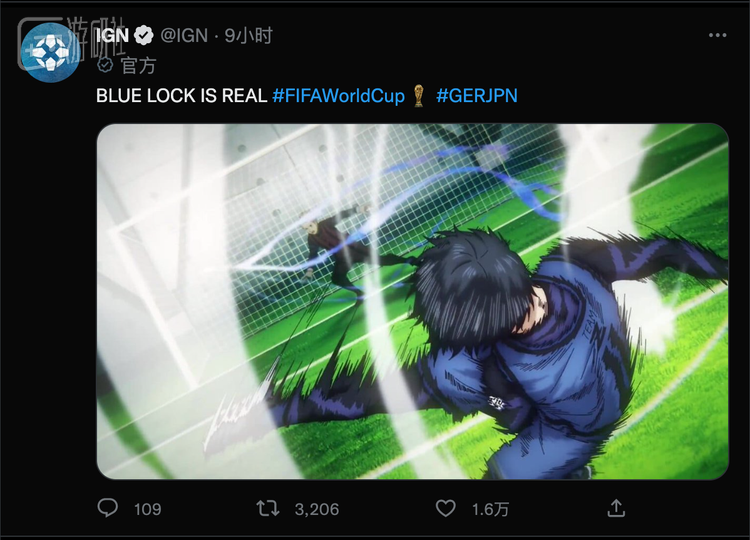This screenshot has width=750, height=540.
Task: Open the Blue Lock anime image
Action: [x=412, y=301]
